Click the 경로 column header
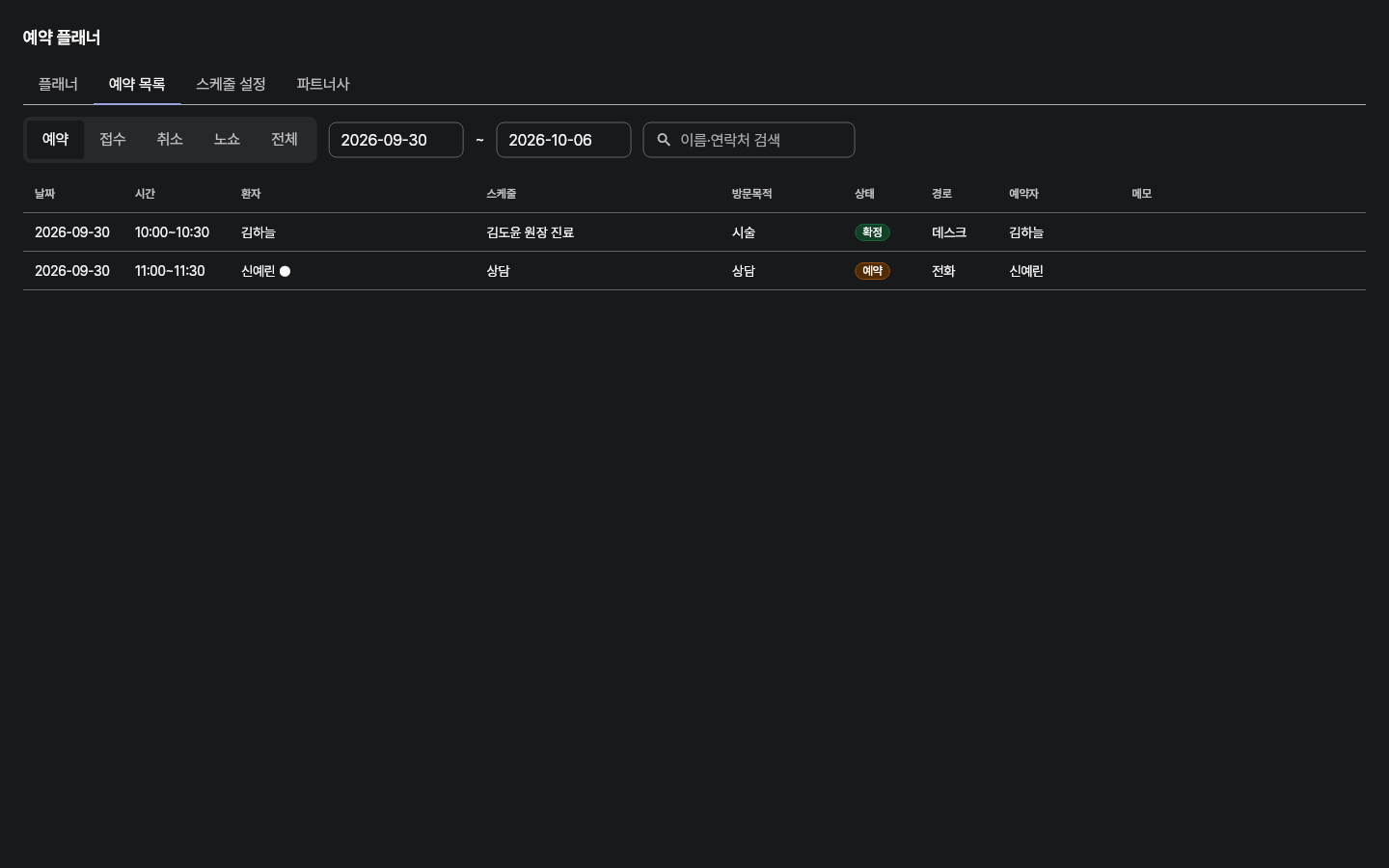 pyautogui.click(x=941, y=194)
